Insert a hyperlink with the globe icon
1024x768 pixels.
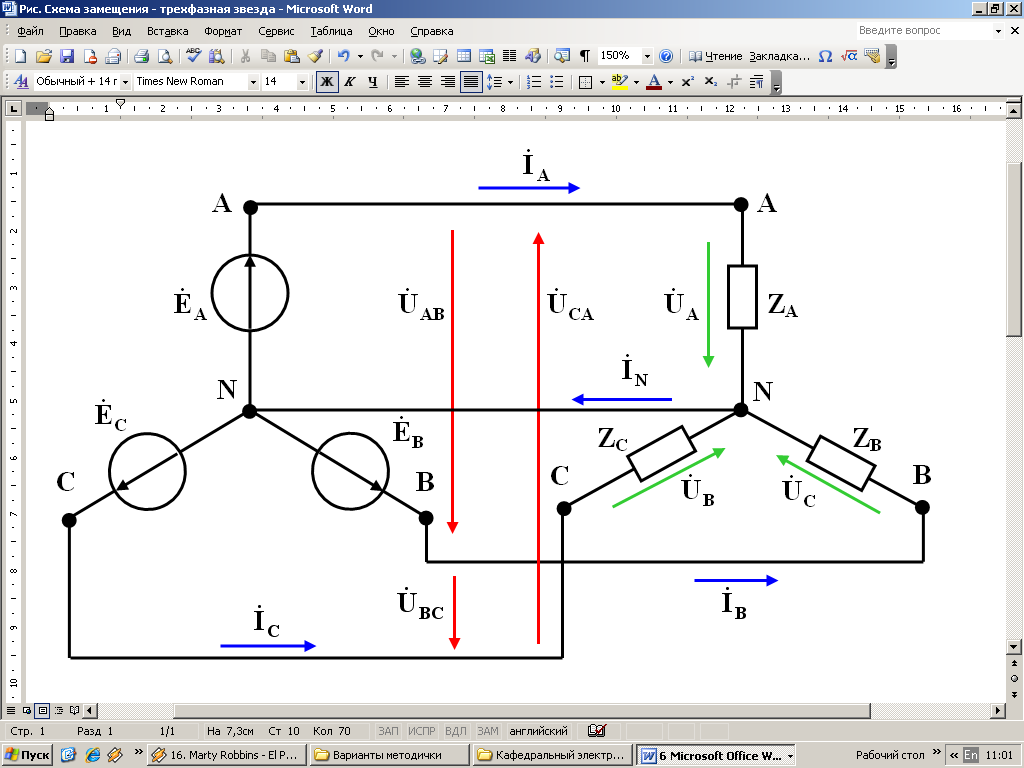click(x=417, y=56)
